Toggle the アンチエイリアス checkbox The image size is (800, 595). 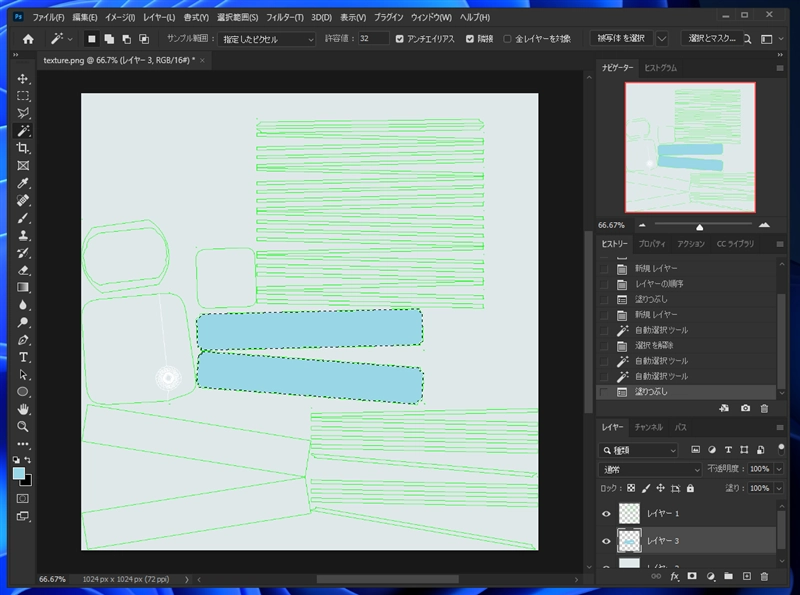(x=400, y=38)
